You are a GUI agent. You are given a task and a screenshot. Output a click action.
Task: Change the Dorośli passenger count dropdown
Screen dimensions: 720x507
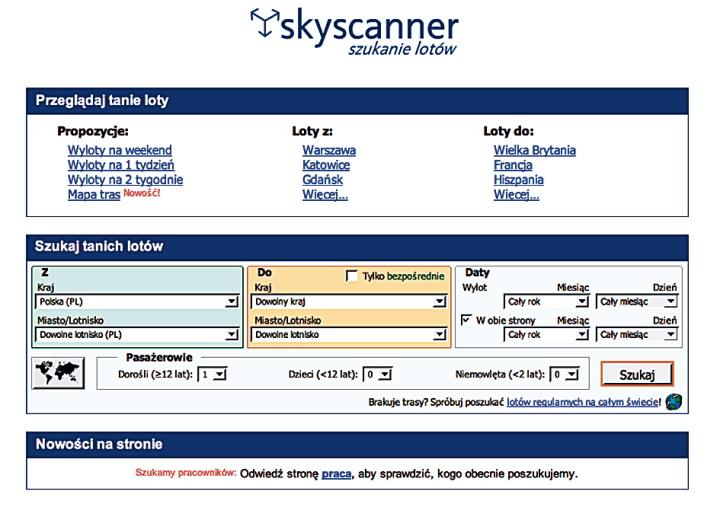click(212, 374)
